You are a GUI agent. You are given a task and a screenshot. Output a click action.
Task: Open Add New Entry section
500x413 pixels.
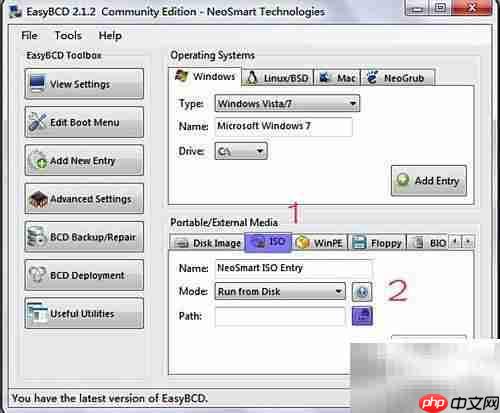tap(84, 160)
